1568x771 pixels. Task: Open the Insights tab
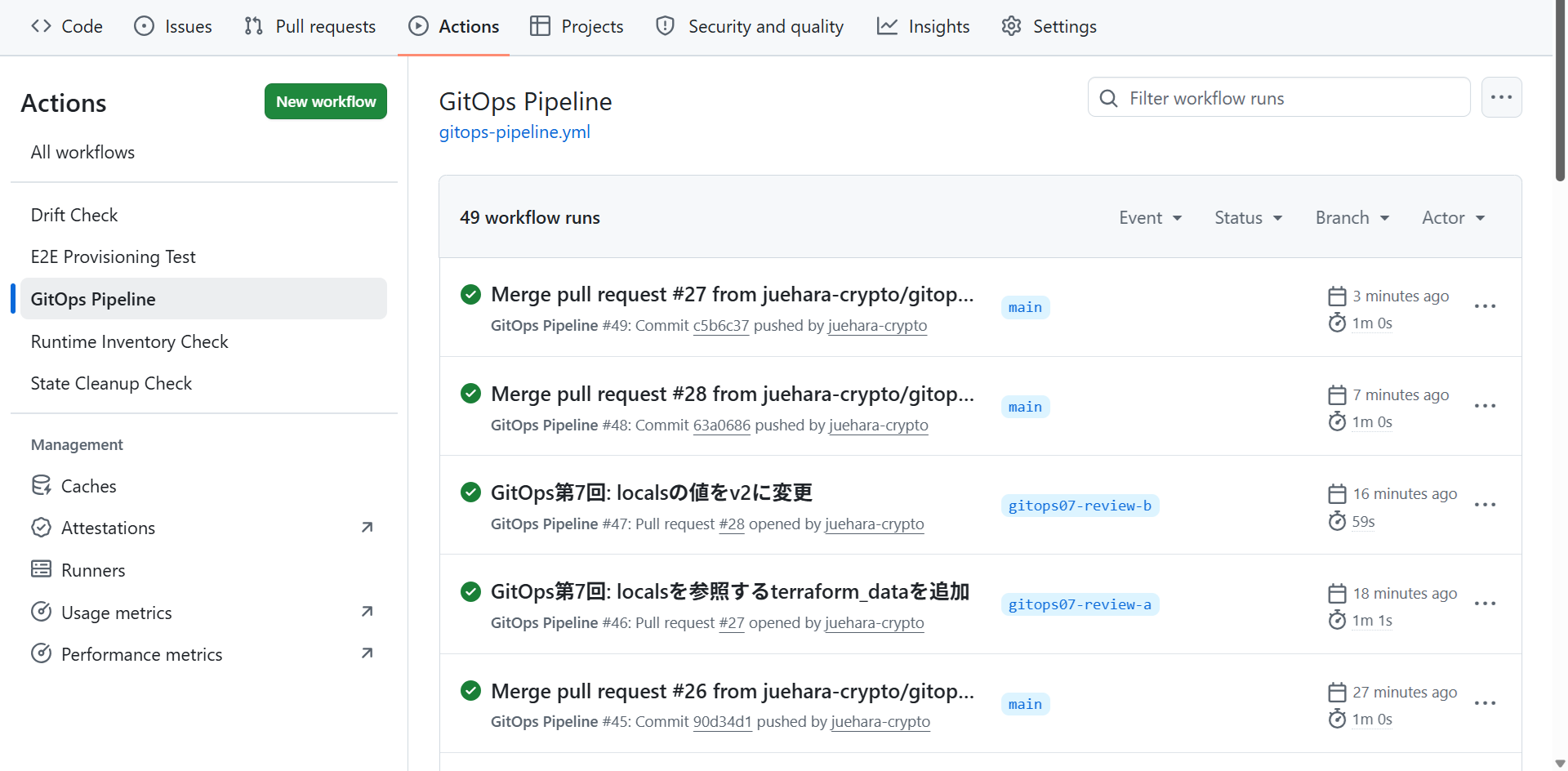(x=924, y=26)
